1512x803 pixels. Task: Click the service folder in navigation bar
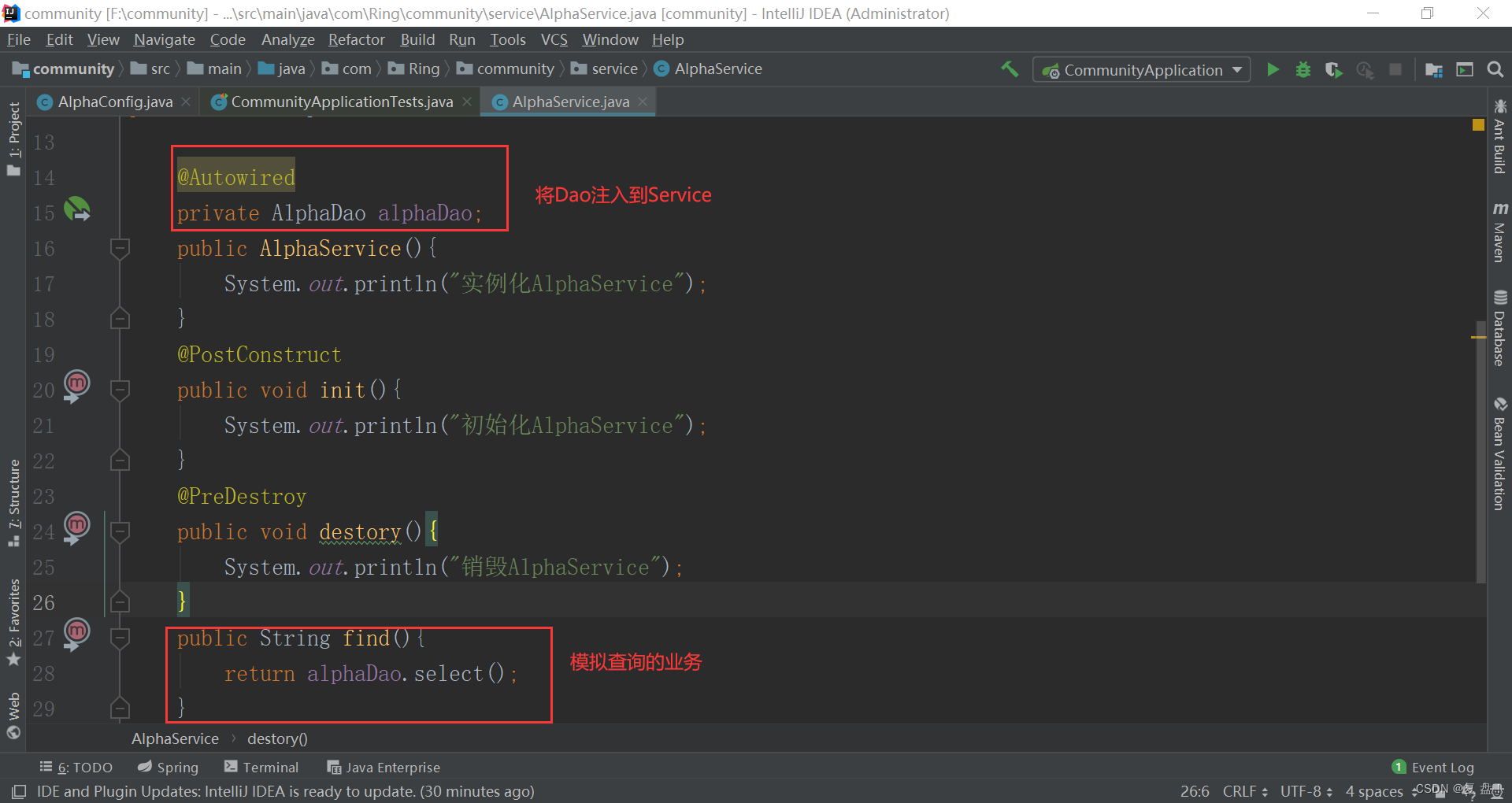[x=605, y=69]
